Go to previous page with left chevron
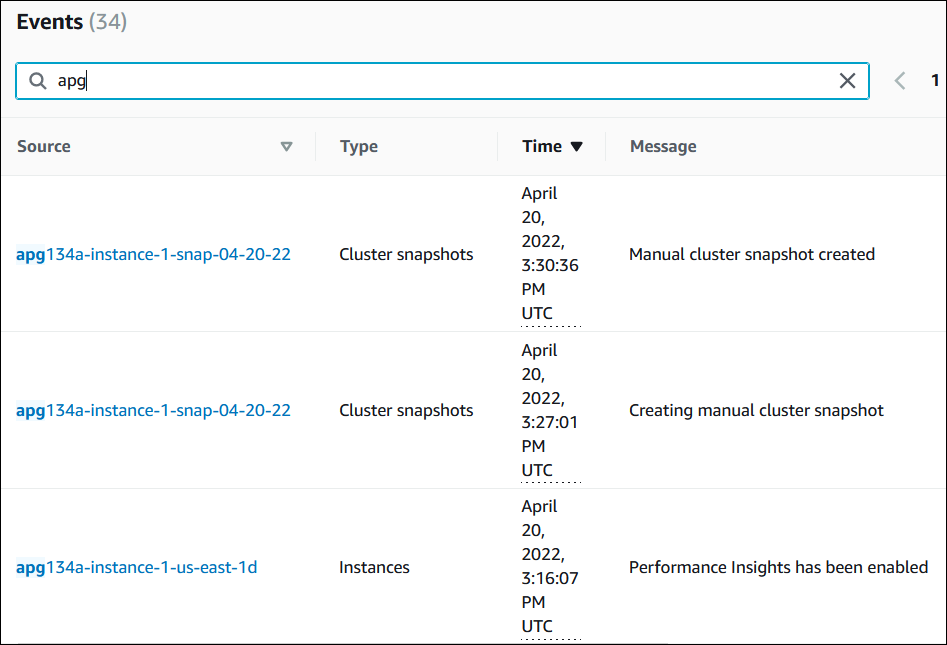The width and height of the screenshot is (947, 645). (x=900, y=82)
